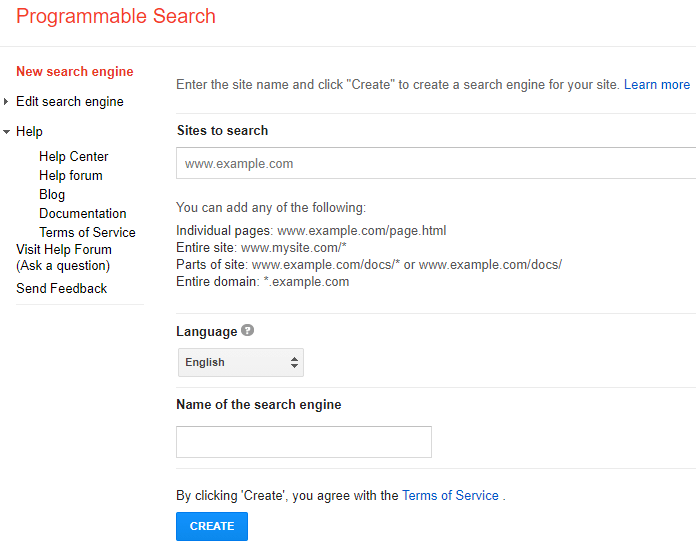This screenshot has height=544, width=696.
Task: Open the Blog link
Action: point(52,194)
